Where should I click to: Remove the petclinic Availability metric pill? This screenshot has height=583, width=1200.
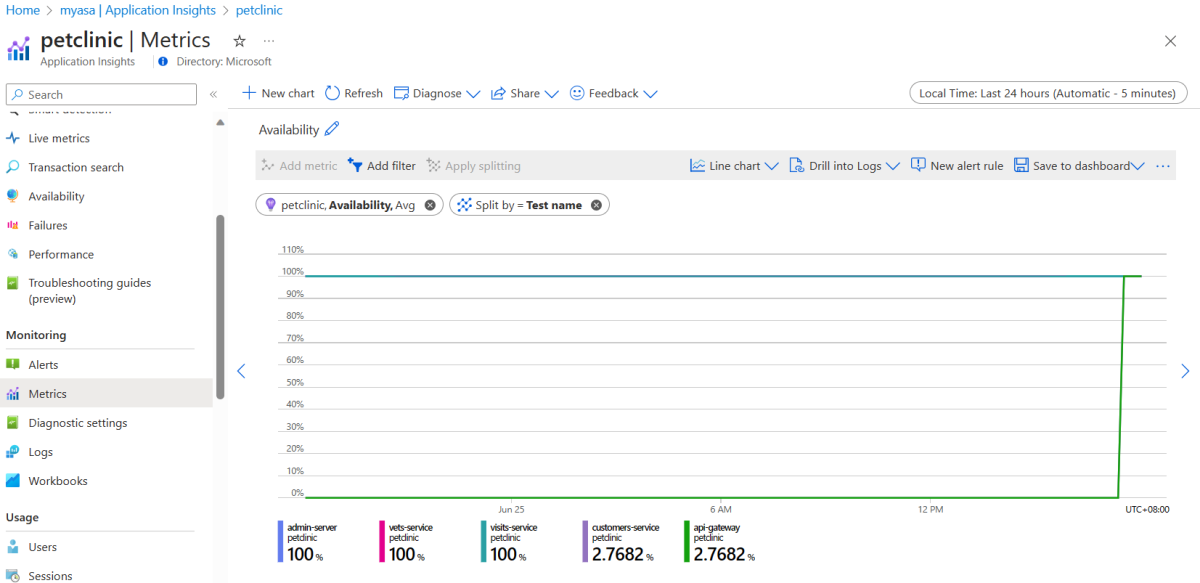tap(430, 205)
